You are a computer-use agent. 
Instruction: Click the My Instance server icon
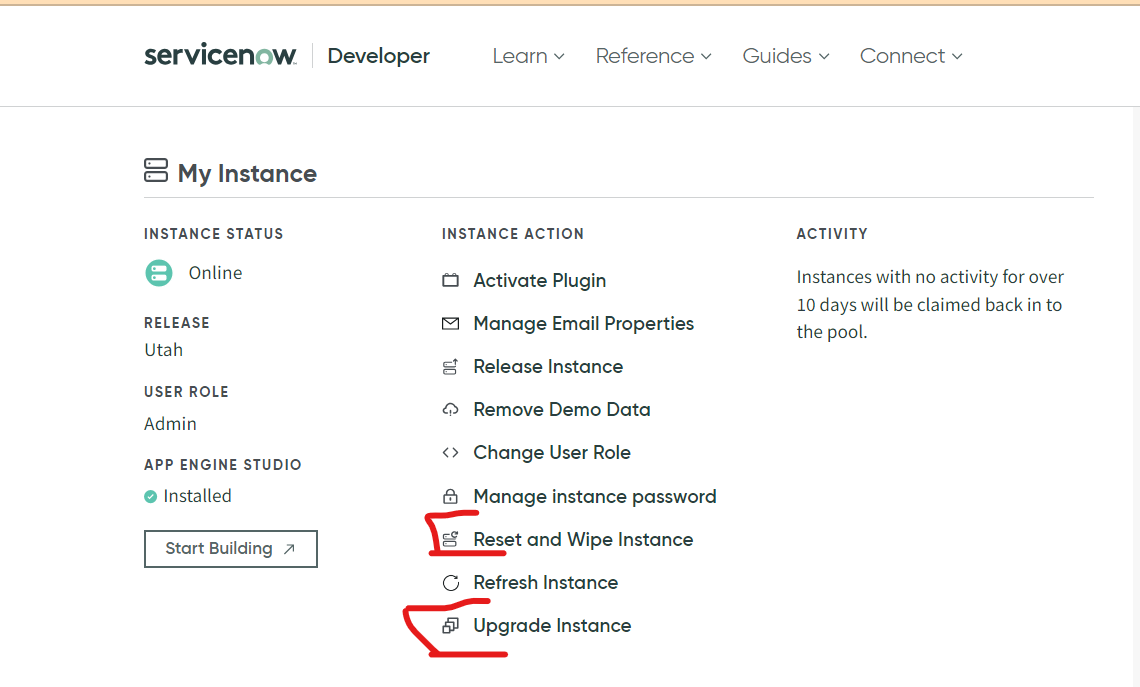156,170
